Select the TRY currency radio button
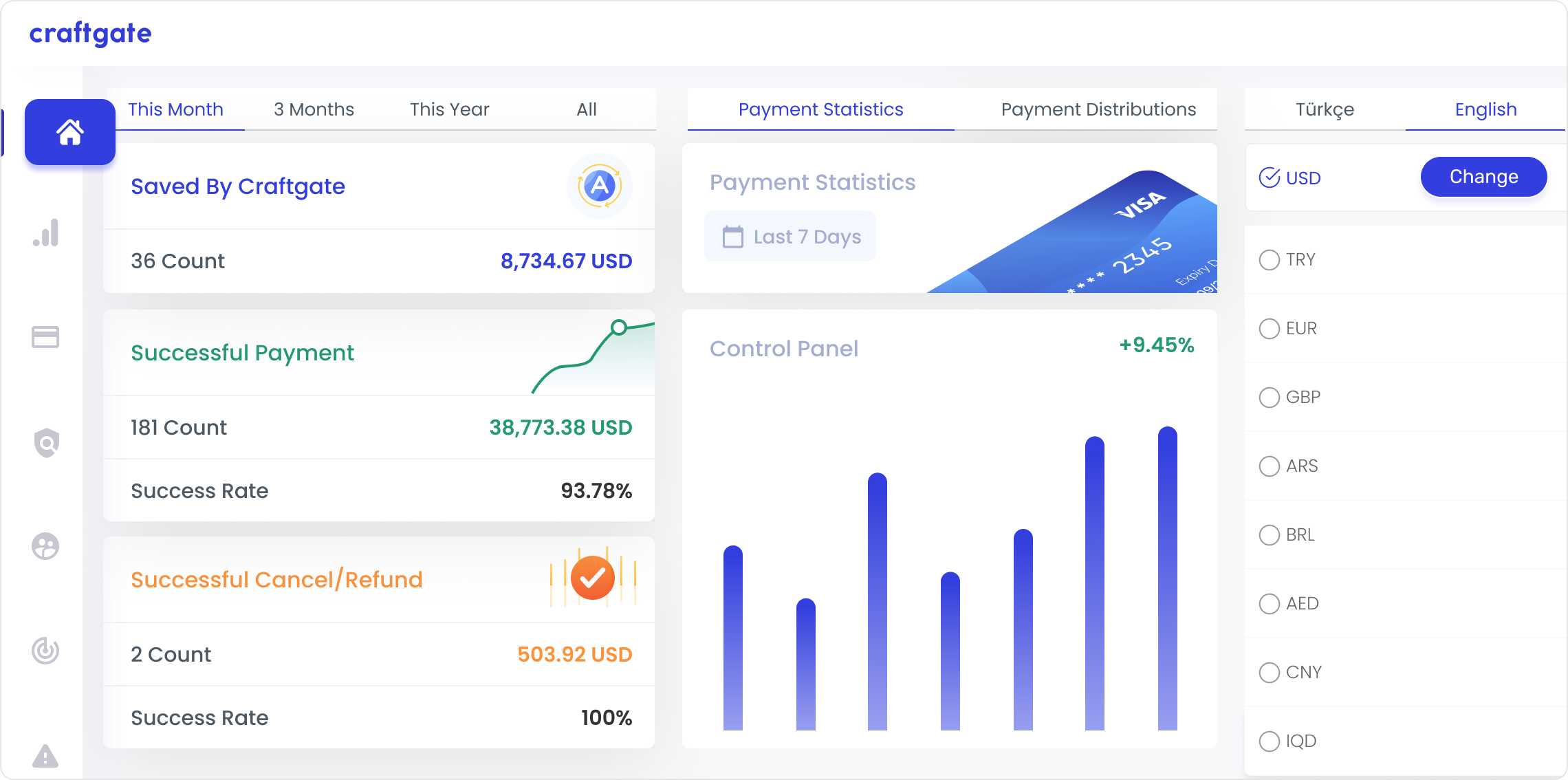The height and width of the screenshot is (780, 1568). [x=1269, y=260]
